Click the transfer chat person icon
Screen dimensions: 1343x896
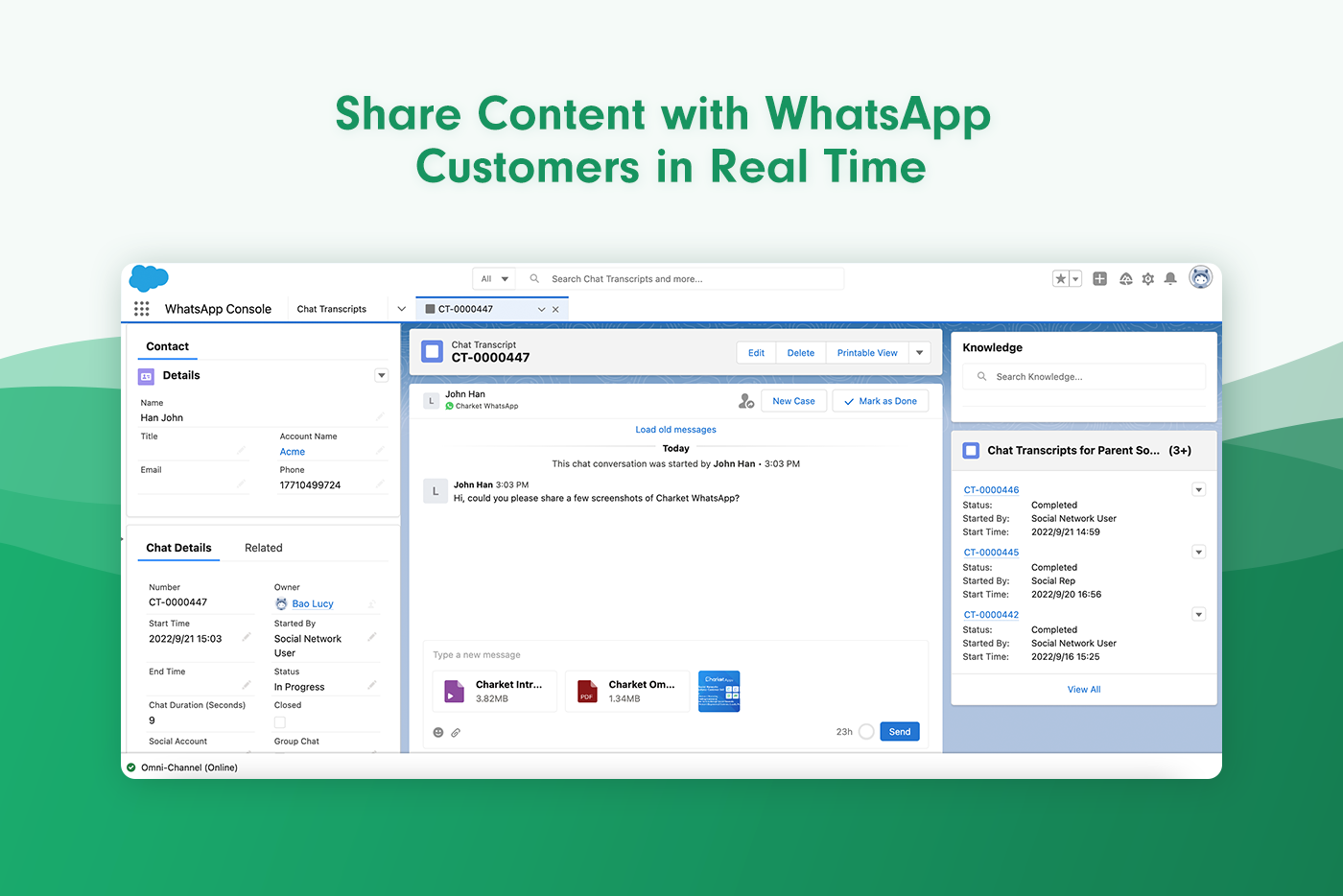pos(746,401)
